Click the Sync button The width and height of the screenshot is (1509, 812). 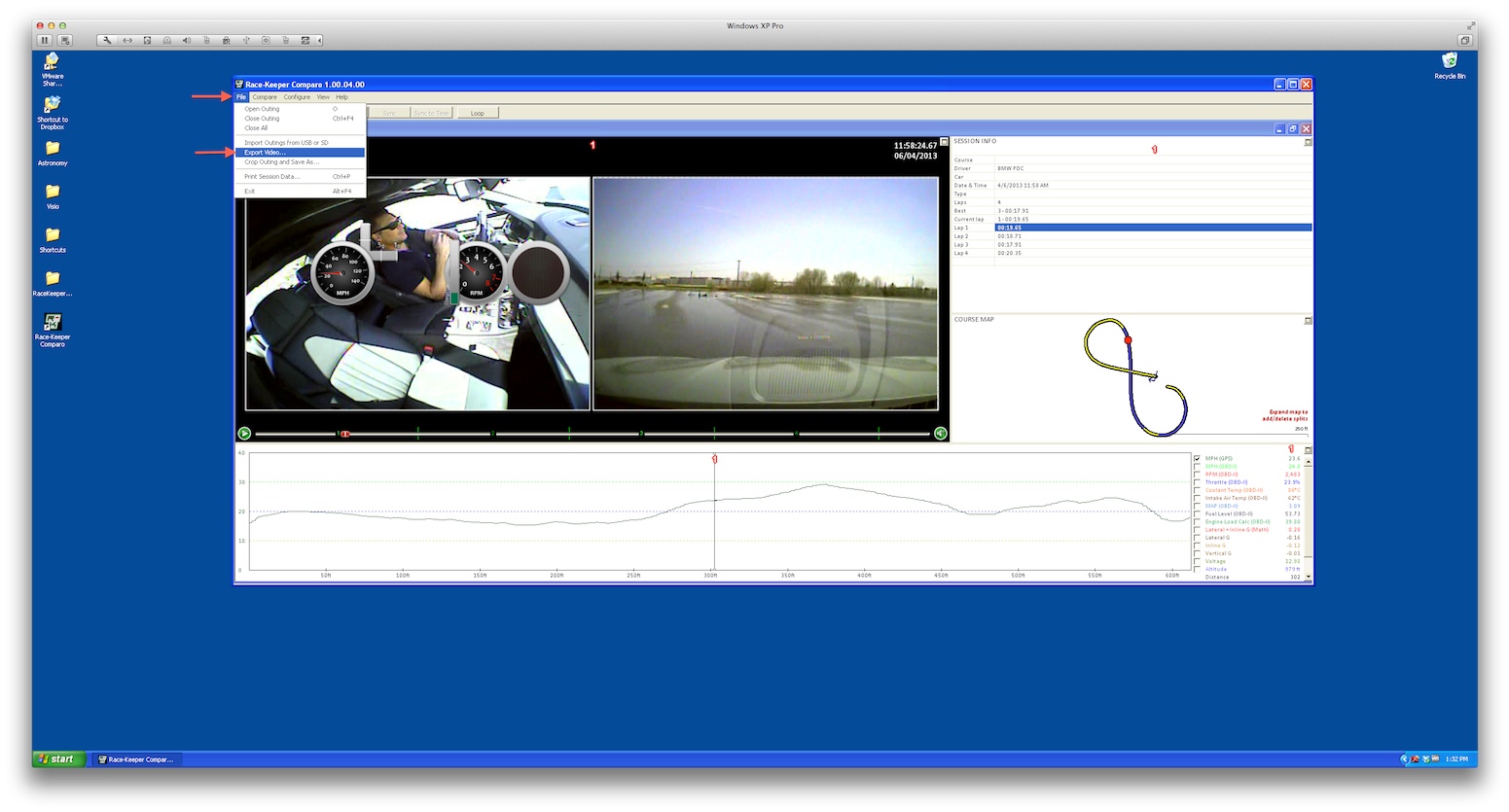pyautogui.click(x=389, y=113)
